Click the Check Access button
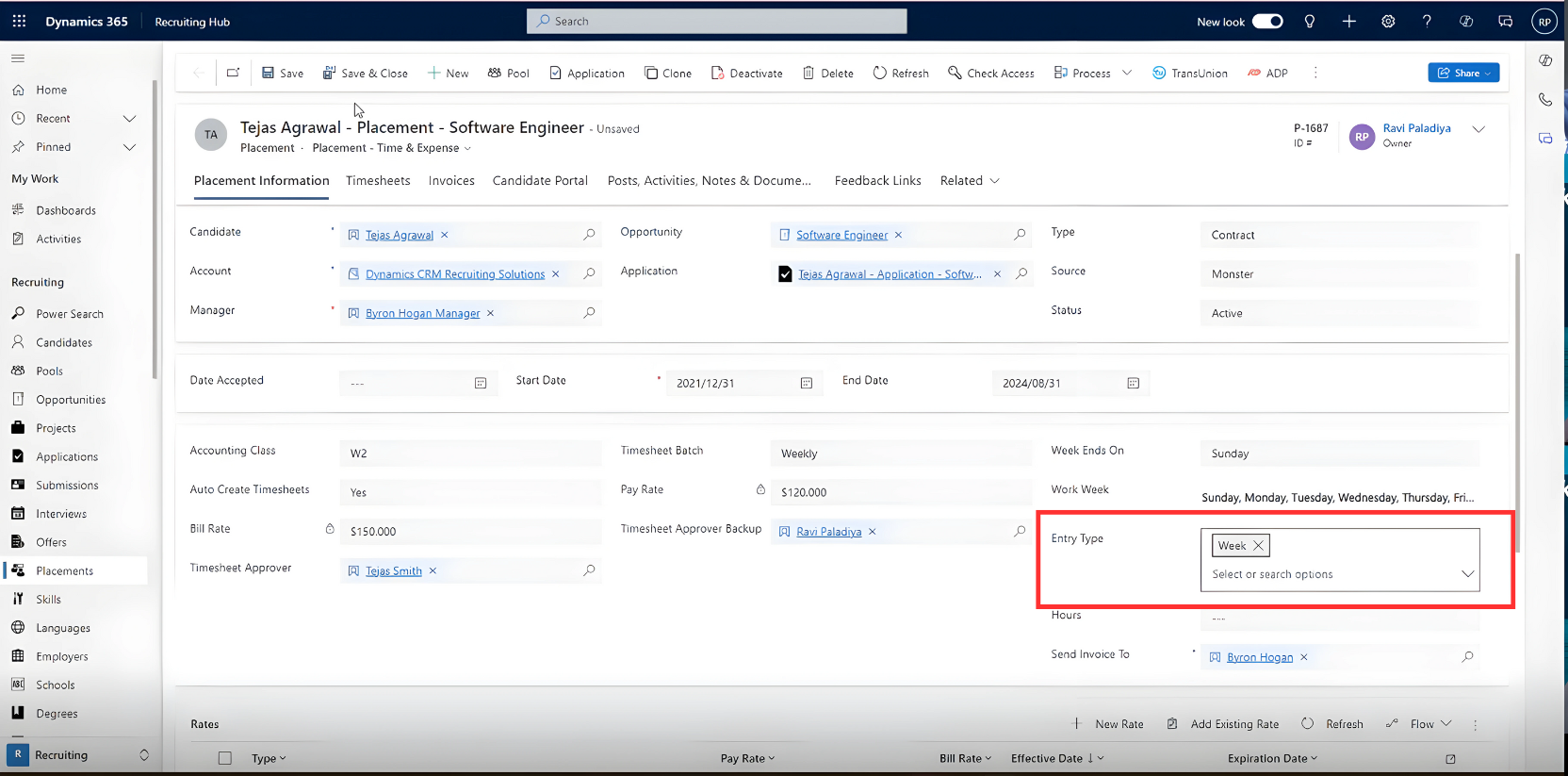This screenshot has height=776, width=1568. [991, 73]
